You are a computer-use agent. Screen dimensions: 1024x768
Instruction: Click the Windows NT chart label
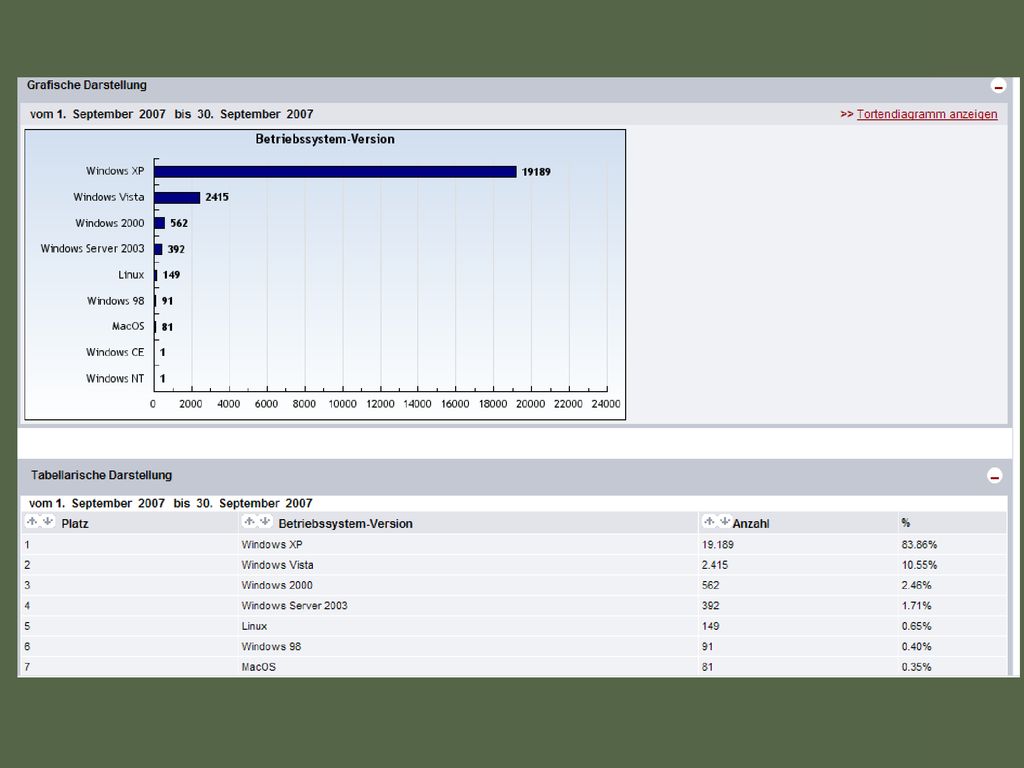pos(115,378)
